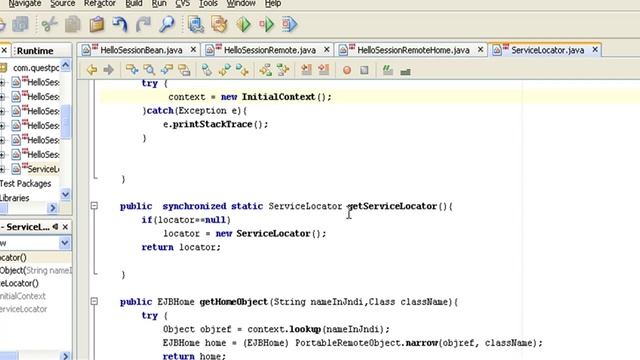The width and height of the screenshot is (640, 360).
Task: Select the Libraries node
Action: (x=14, y=198)
